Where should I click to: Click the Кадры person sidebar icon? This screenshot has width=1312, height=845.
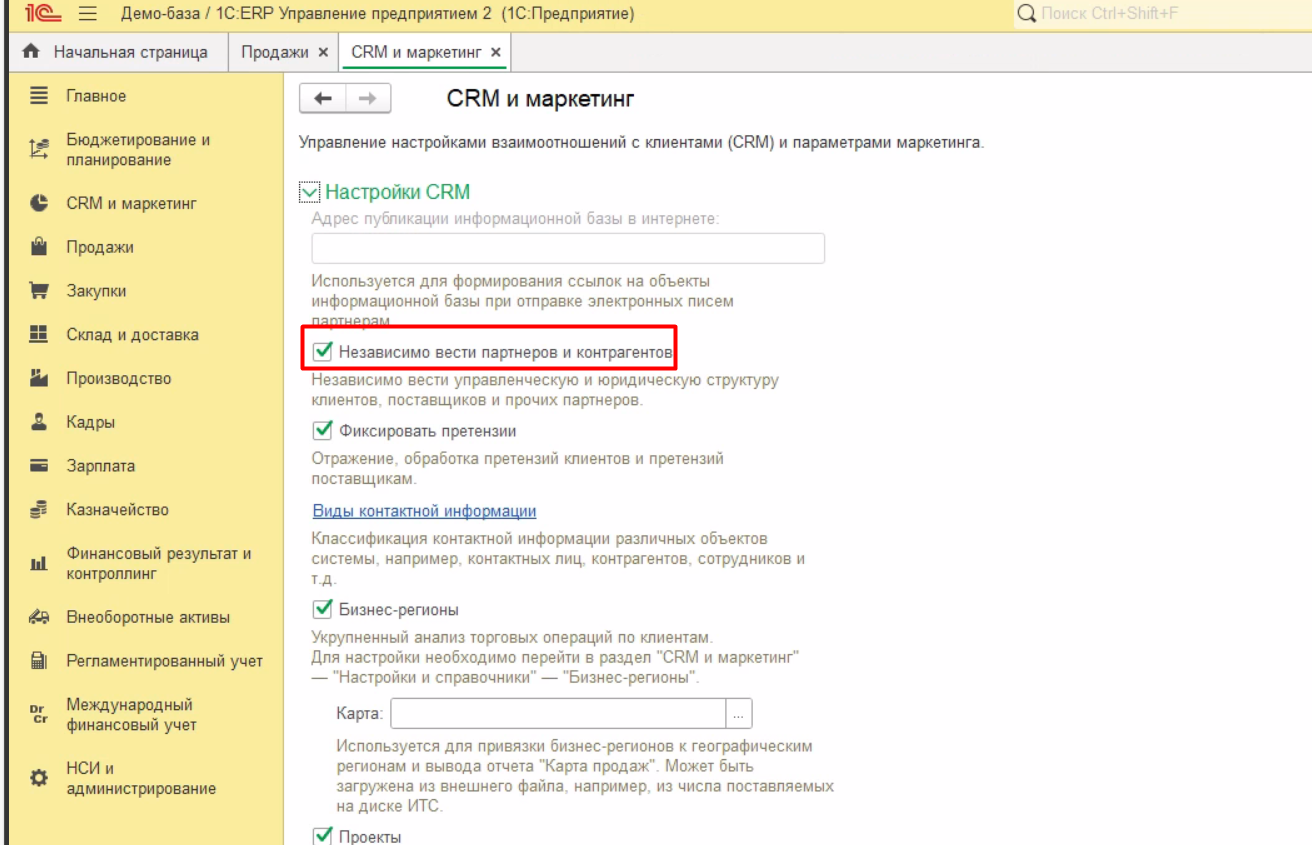[39, 422]
